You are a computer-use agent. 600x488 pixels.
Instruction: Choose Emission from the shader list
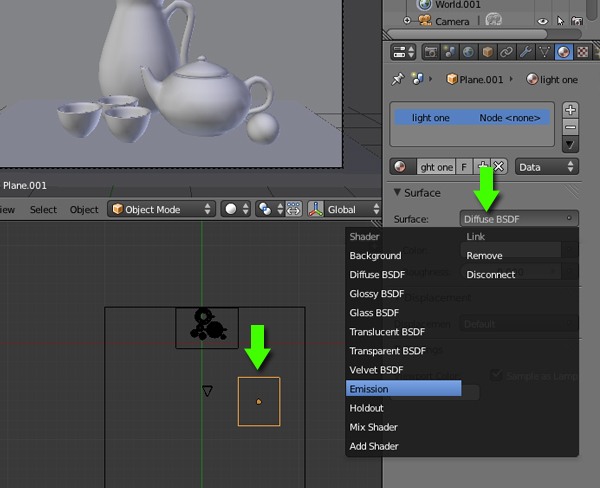[404, 389]
